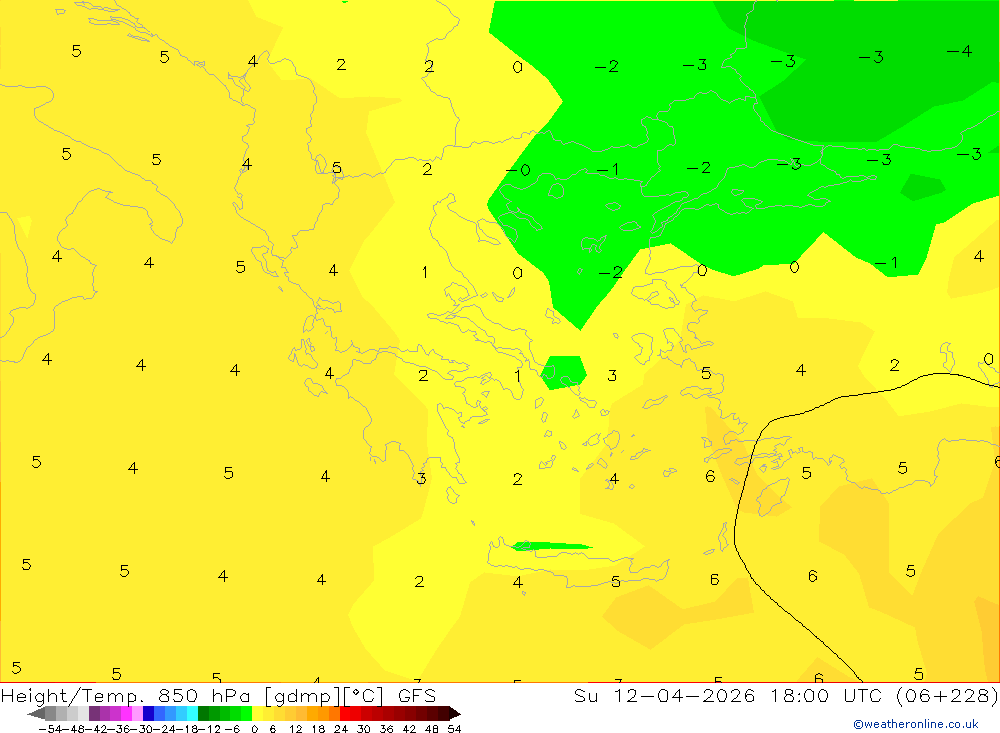Click the 54 value on the color scale
Image resolution: width=1000 pixels, height=733 pixels.
[454, 728]
